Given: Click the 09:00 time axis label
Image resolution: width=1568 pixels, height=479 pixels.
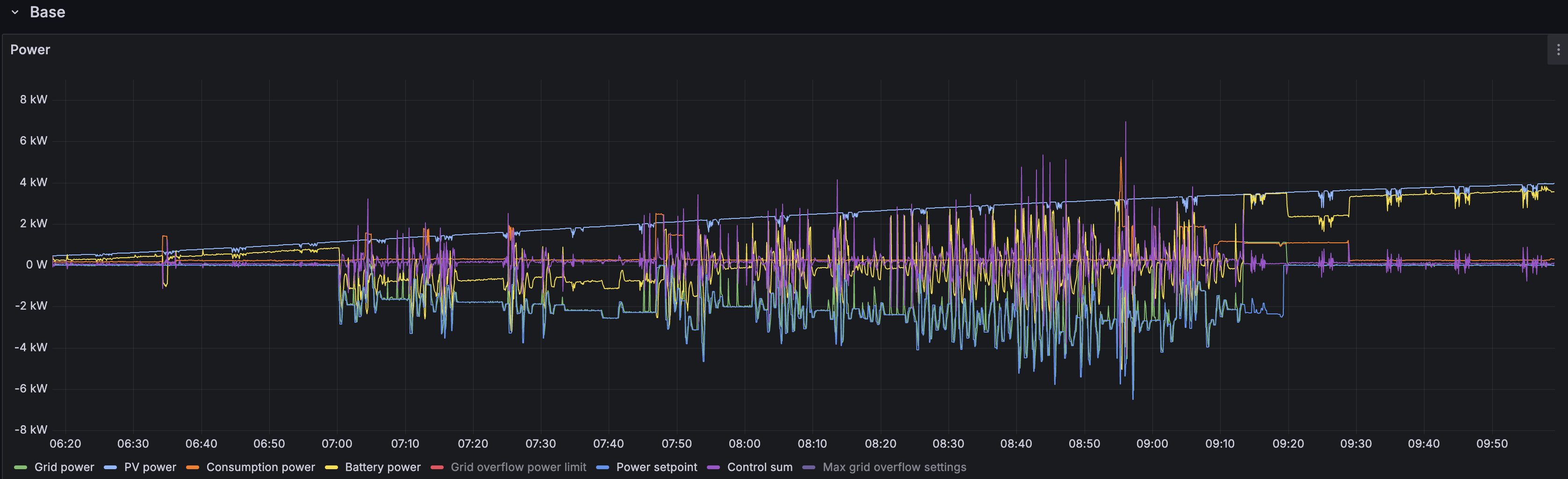Looking at the screenshot, I should tap(1152, 444).
